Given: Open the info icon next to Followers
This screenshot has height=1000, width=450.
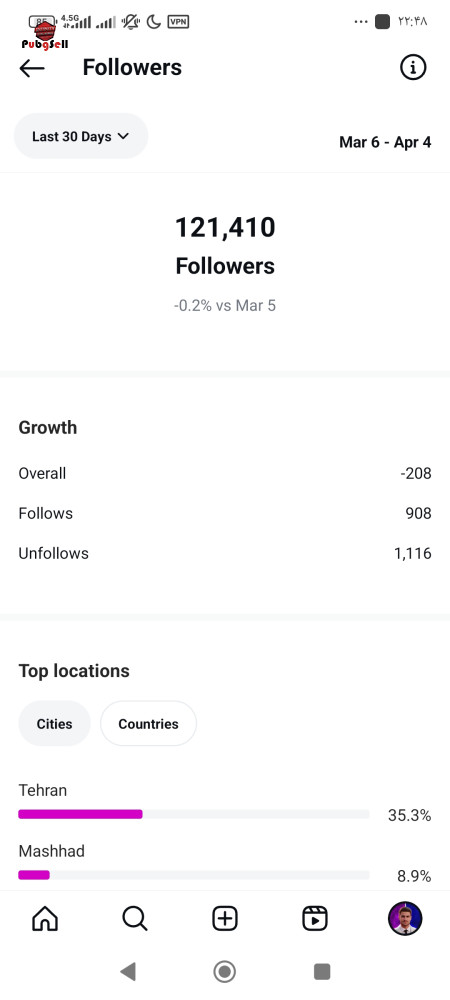Looking at the screenshot, I should coord(413,67).
